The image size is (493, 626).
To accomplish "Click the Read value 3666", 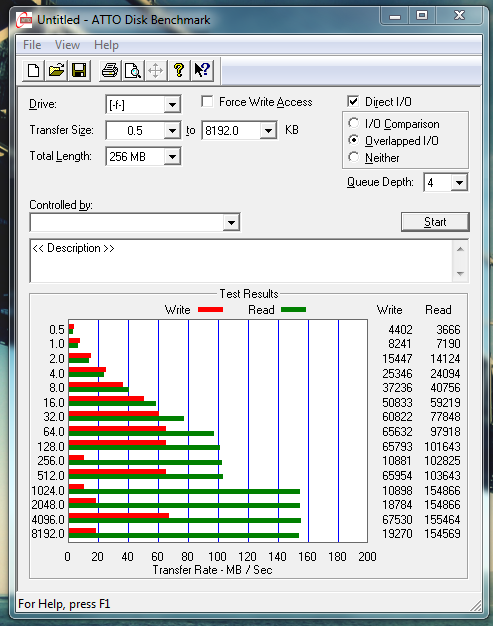I will point(448,330).
